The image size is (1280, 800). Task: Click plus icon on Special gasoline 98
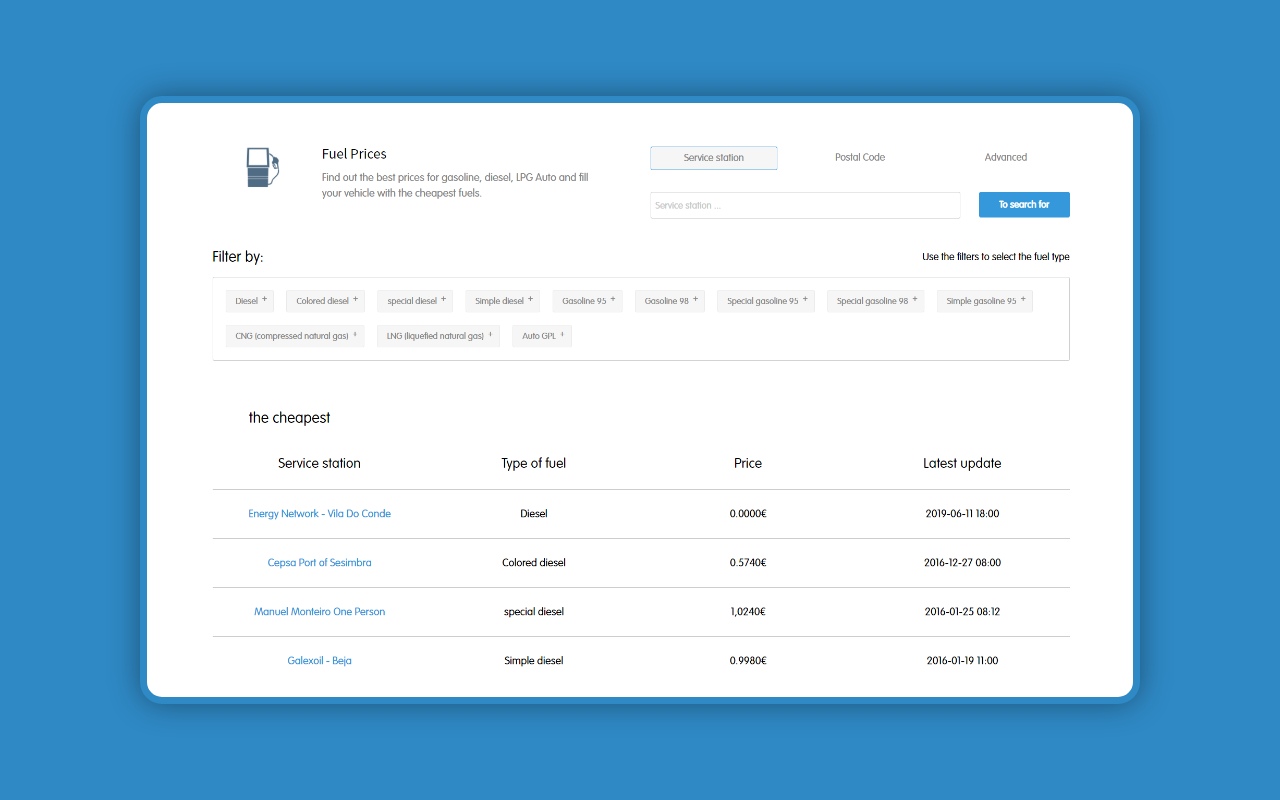pyautogui.click(x=915, y=299)
